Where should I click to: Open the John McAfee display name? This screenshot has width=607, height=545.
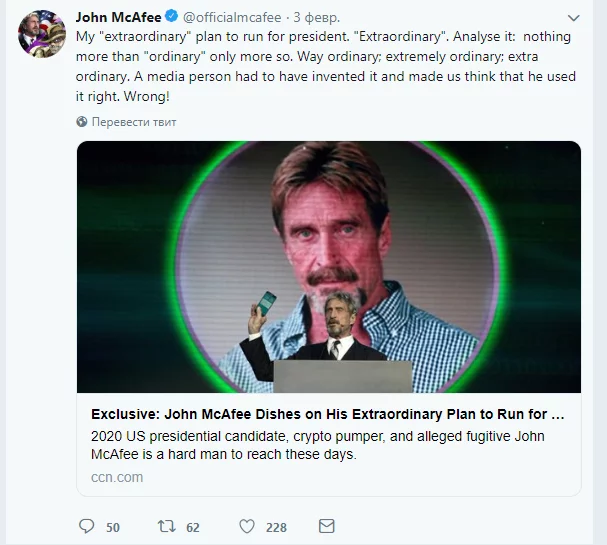click(x=118, y=18)
